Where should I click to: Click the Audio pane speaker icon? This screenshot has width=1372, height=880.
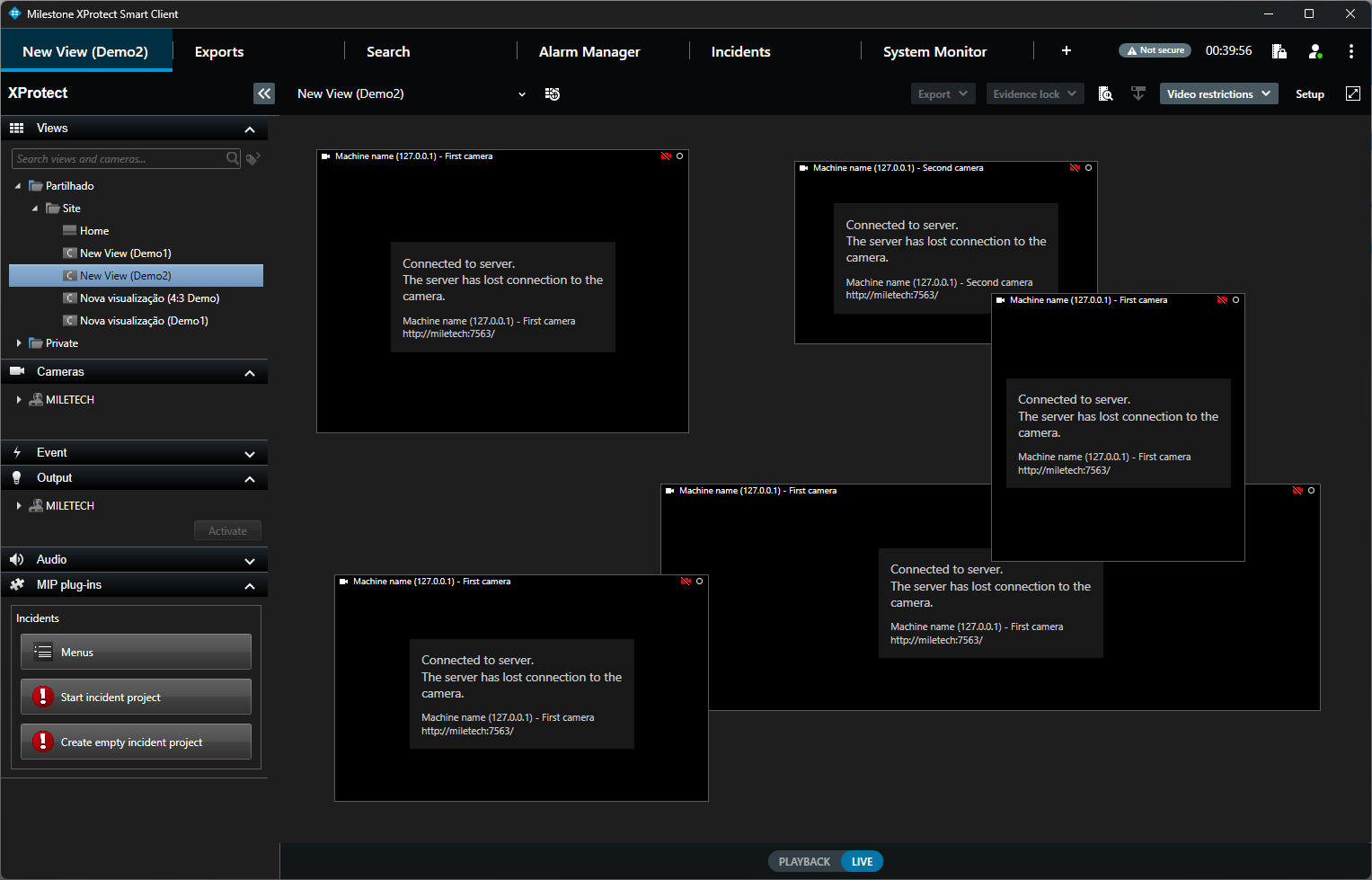16,559
